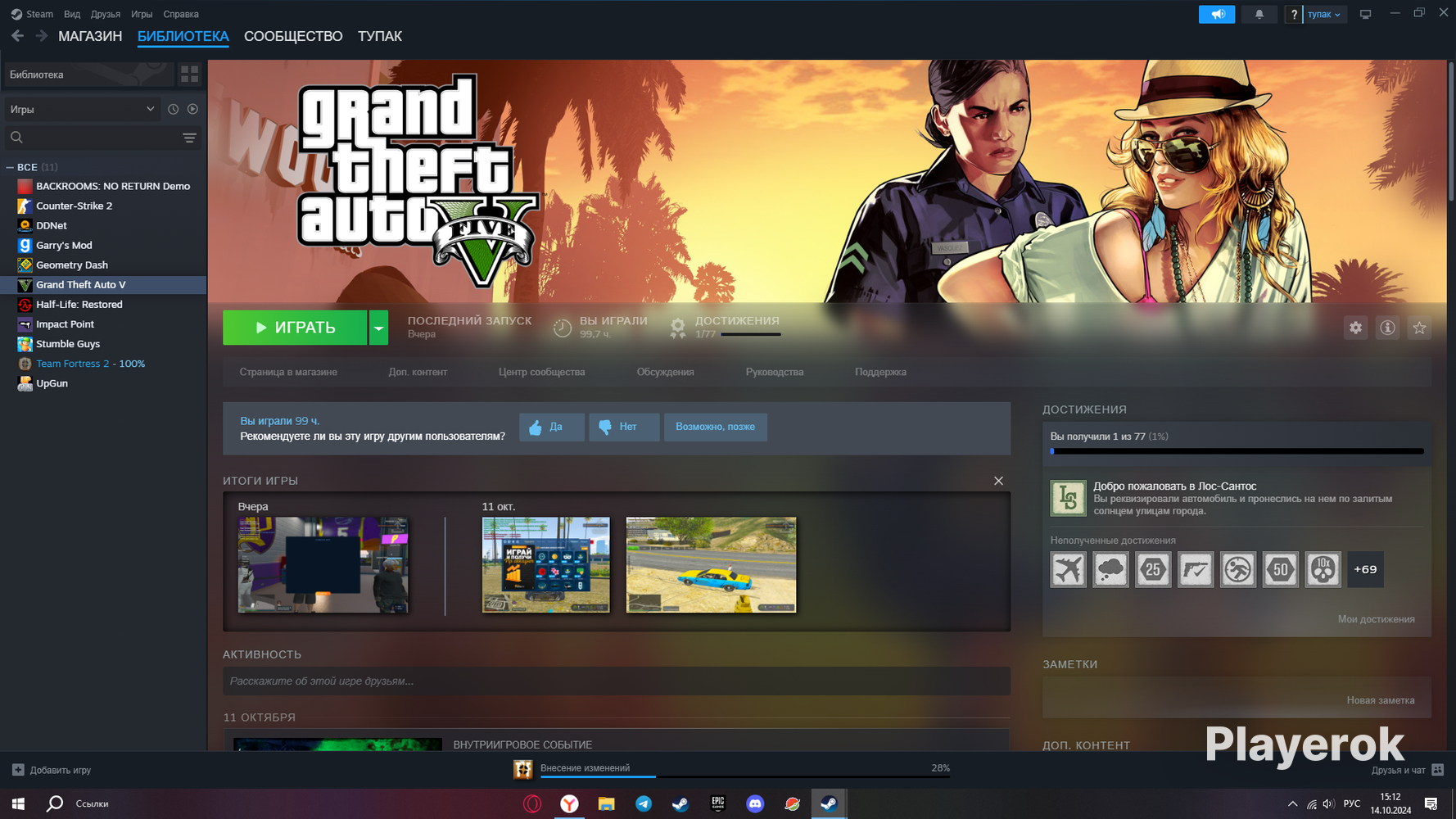1456x819 pixels.
Task: Switch to Big Picture mode icon
Action: 1365,14
